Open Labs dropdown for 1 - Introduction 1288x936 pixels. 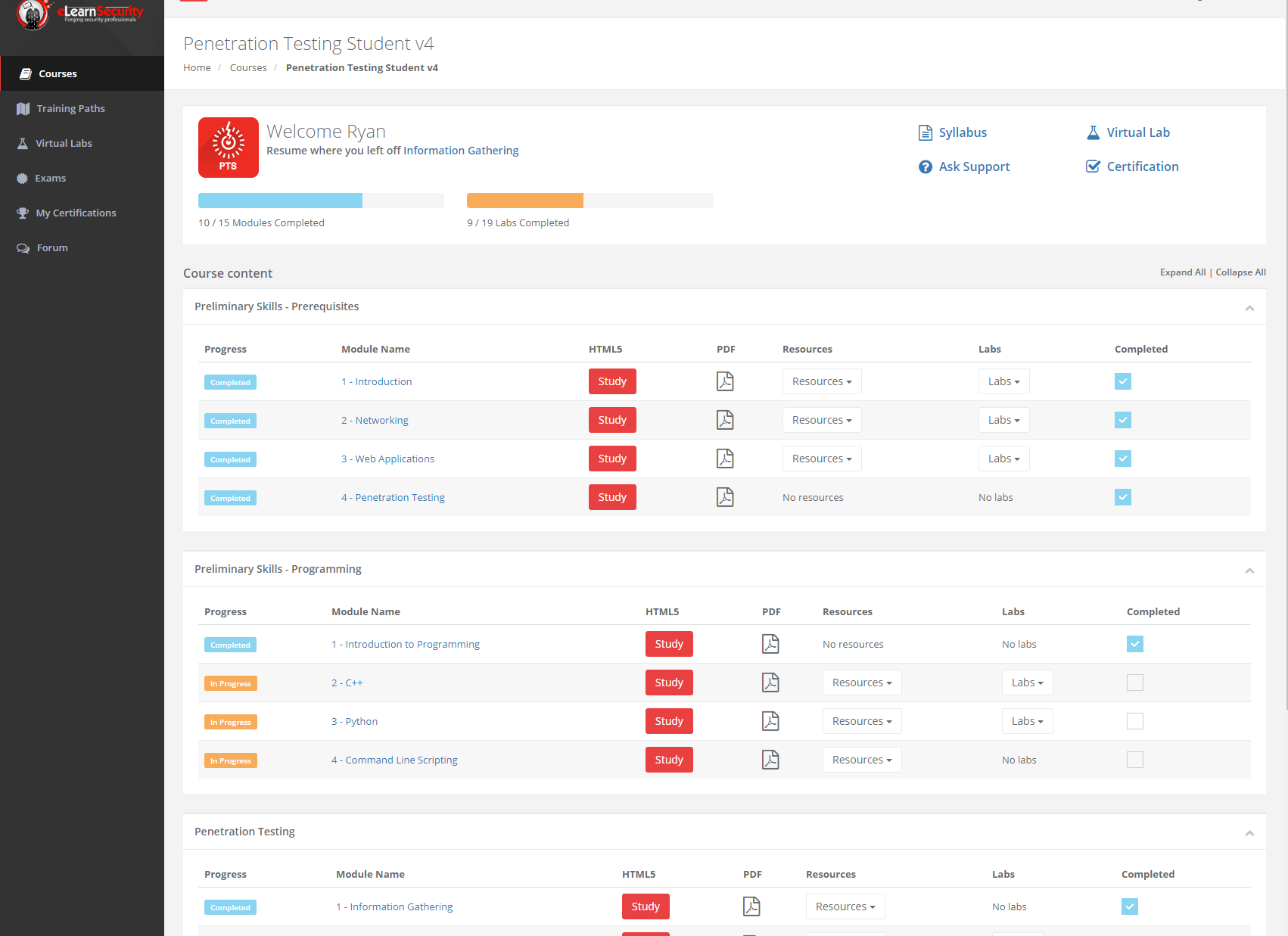(1004, 381)
